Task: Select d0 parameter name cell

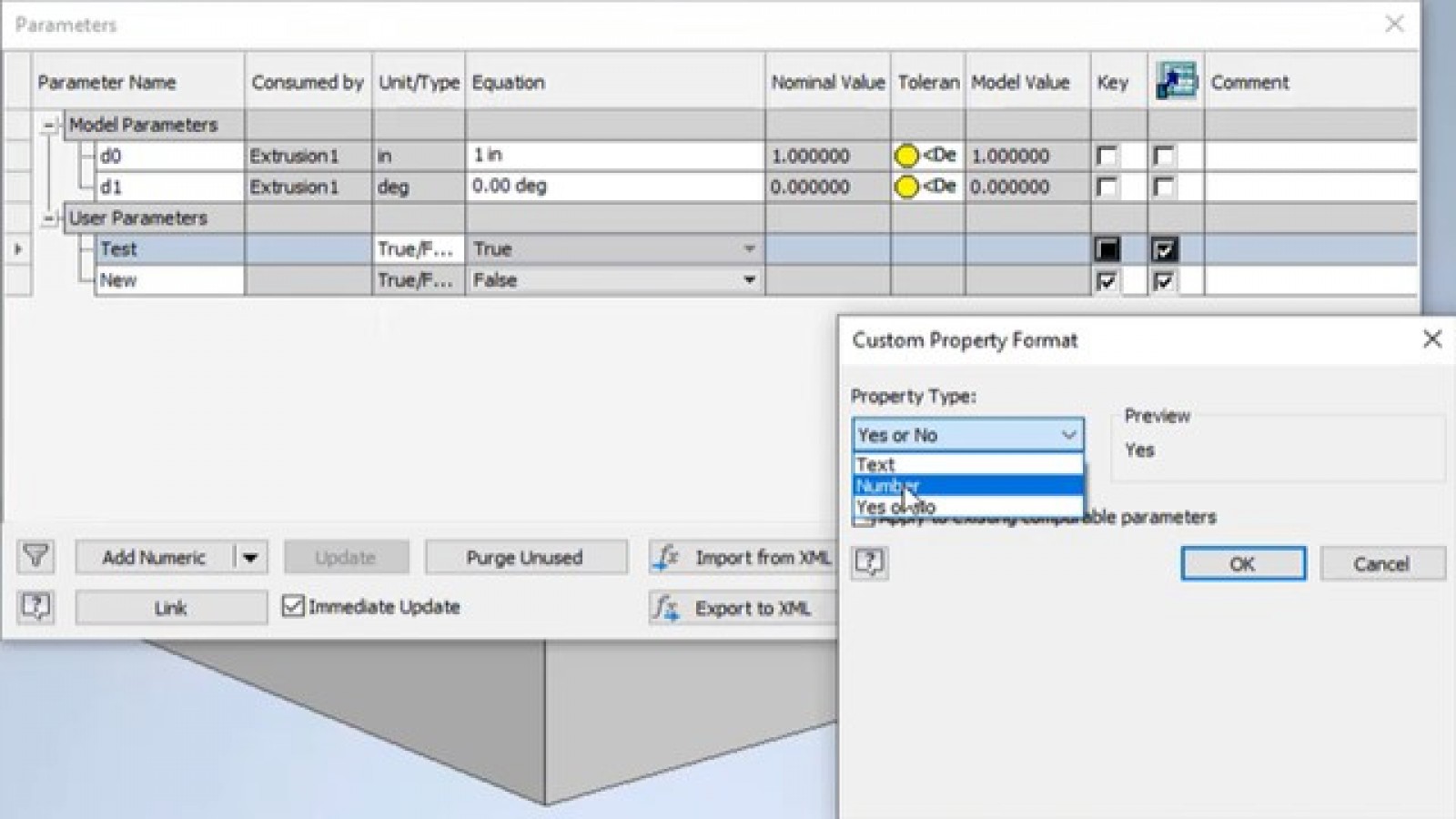Action: tap(169, 156)
